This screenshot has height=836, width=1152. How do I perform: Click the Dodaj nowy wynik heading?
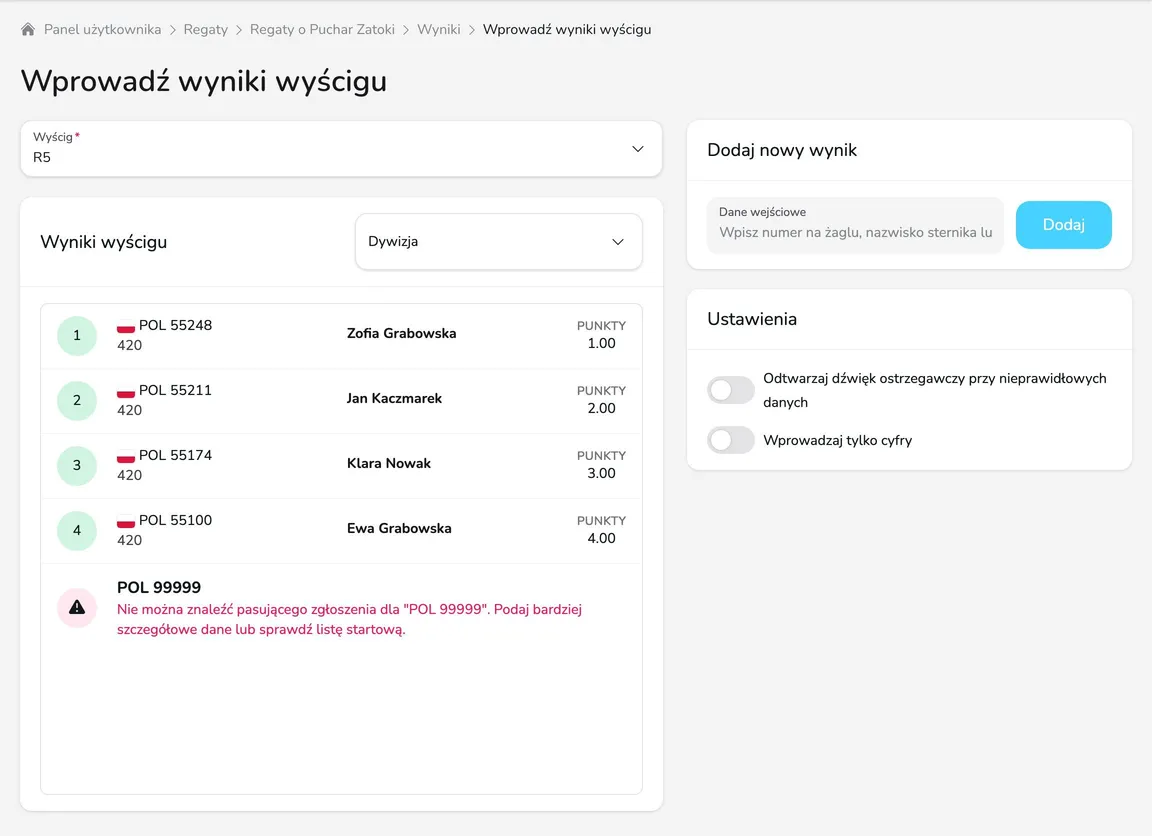(782, 151)
